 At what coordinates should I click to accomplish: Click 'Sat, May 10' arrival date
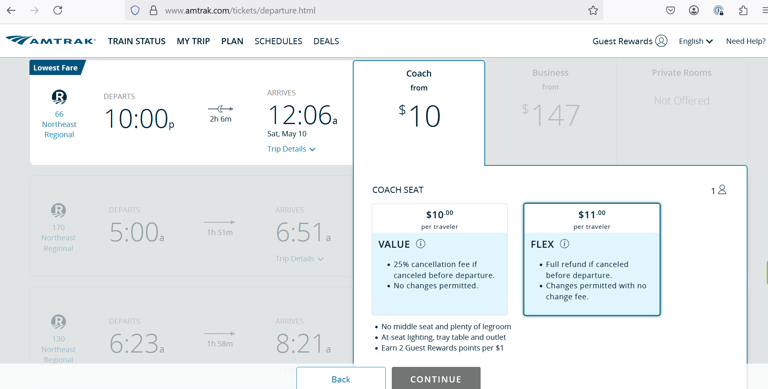(x=287, y=134)
